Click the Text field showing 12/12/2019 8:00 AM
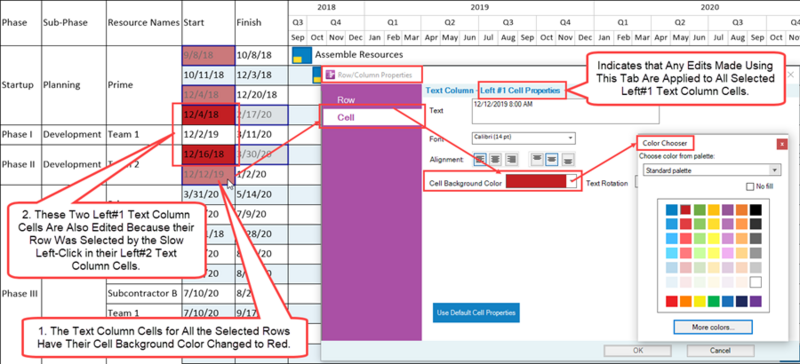The width and height of the screenshot is (800, 364). pos(565,111)
